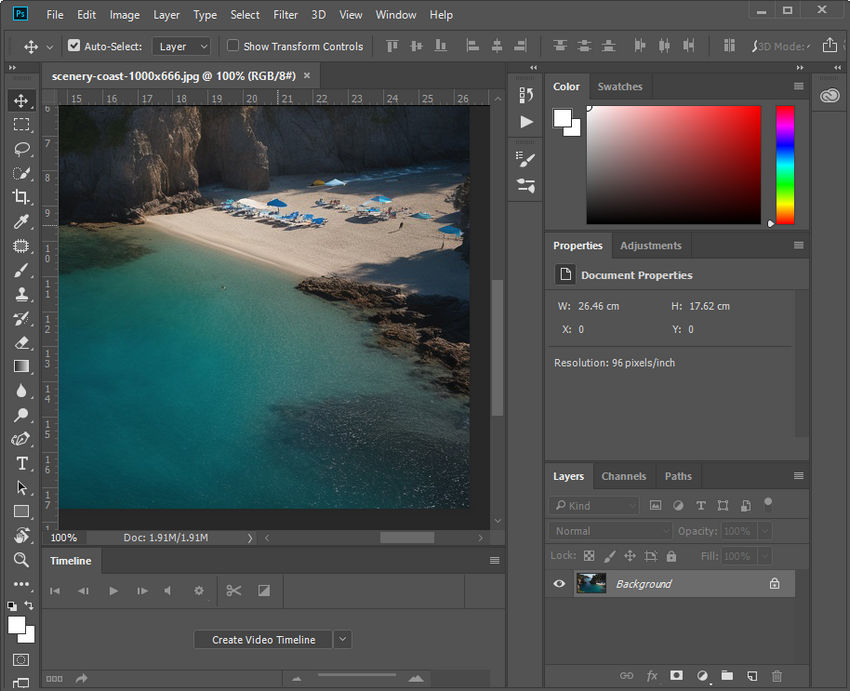Switch to the Adjustments tab
This screenshot has width=850, height=691.
[651, 246]
